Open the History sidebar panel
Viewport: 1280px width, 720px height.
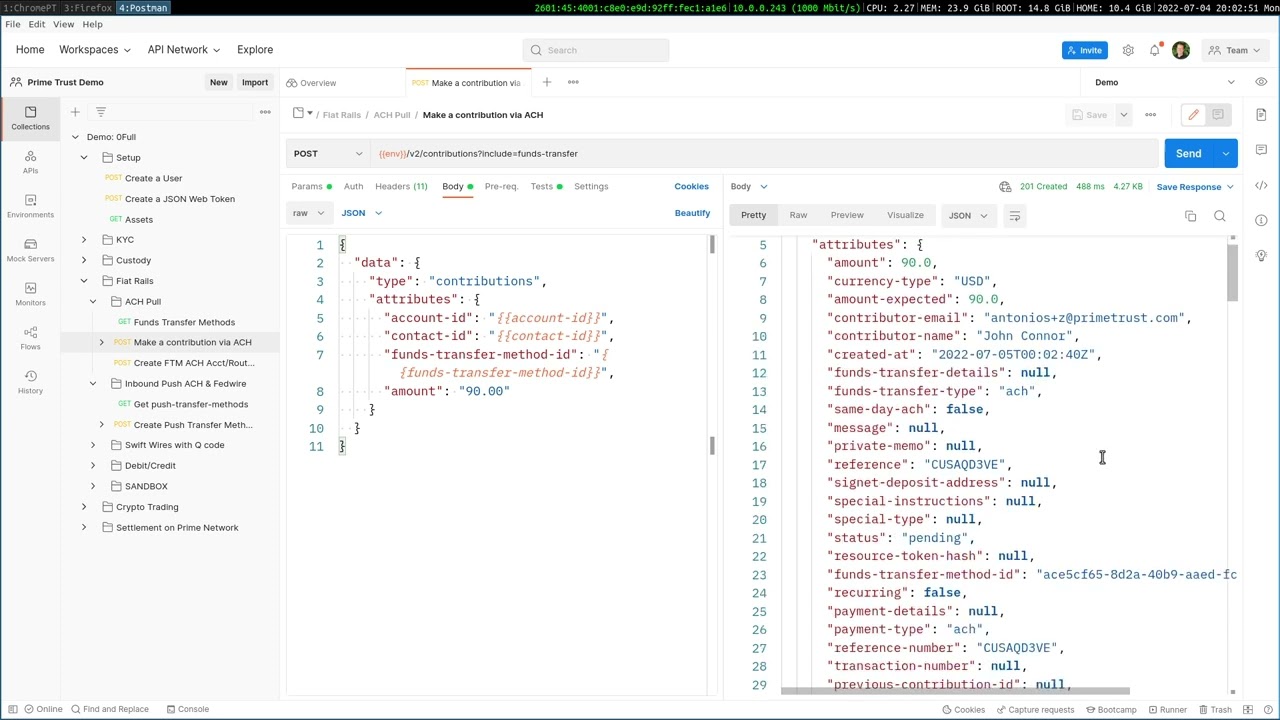tap(30, 382)
